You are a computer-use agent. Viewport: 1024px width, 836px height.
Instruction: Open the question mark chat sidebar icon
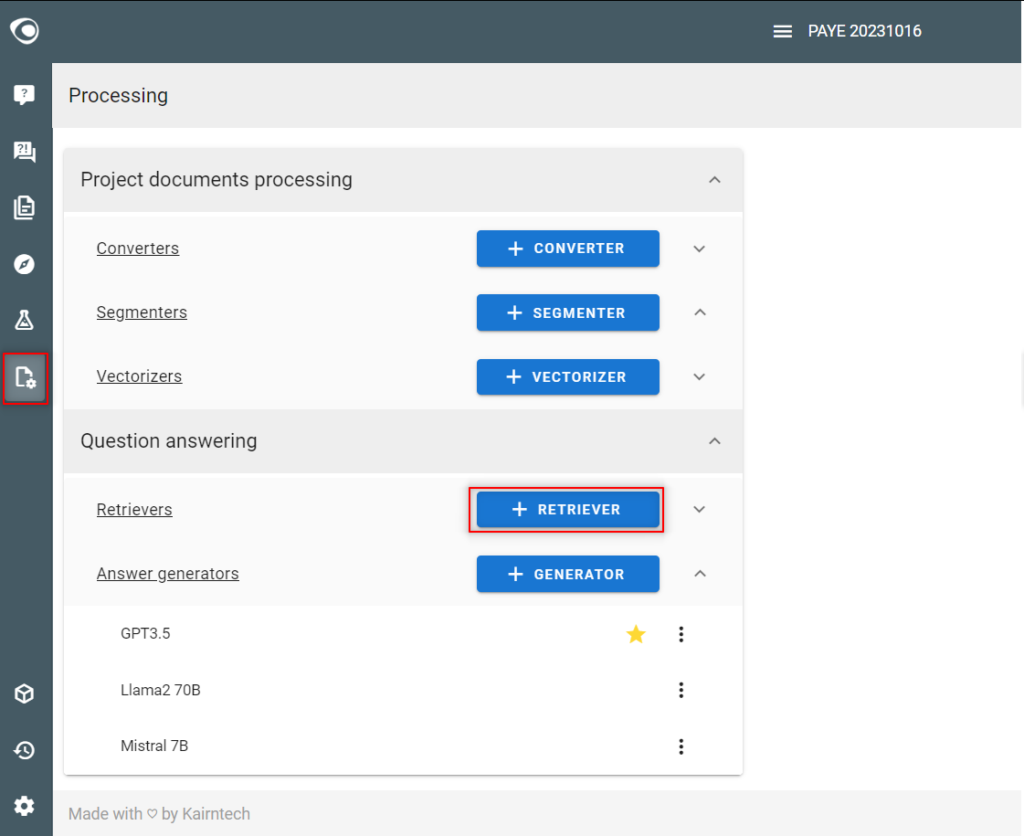pyautogui.click(x=25, y=95)
